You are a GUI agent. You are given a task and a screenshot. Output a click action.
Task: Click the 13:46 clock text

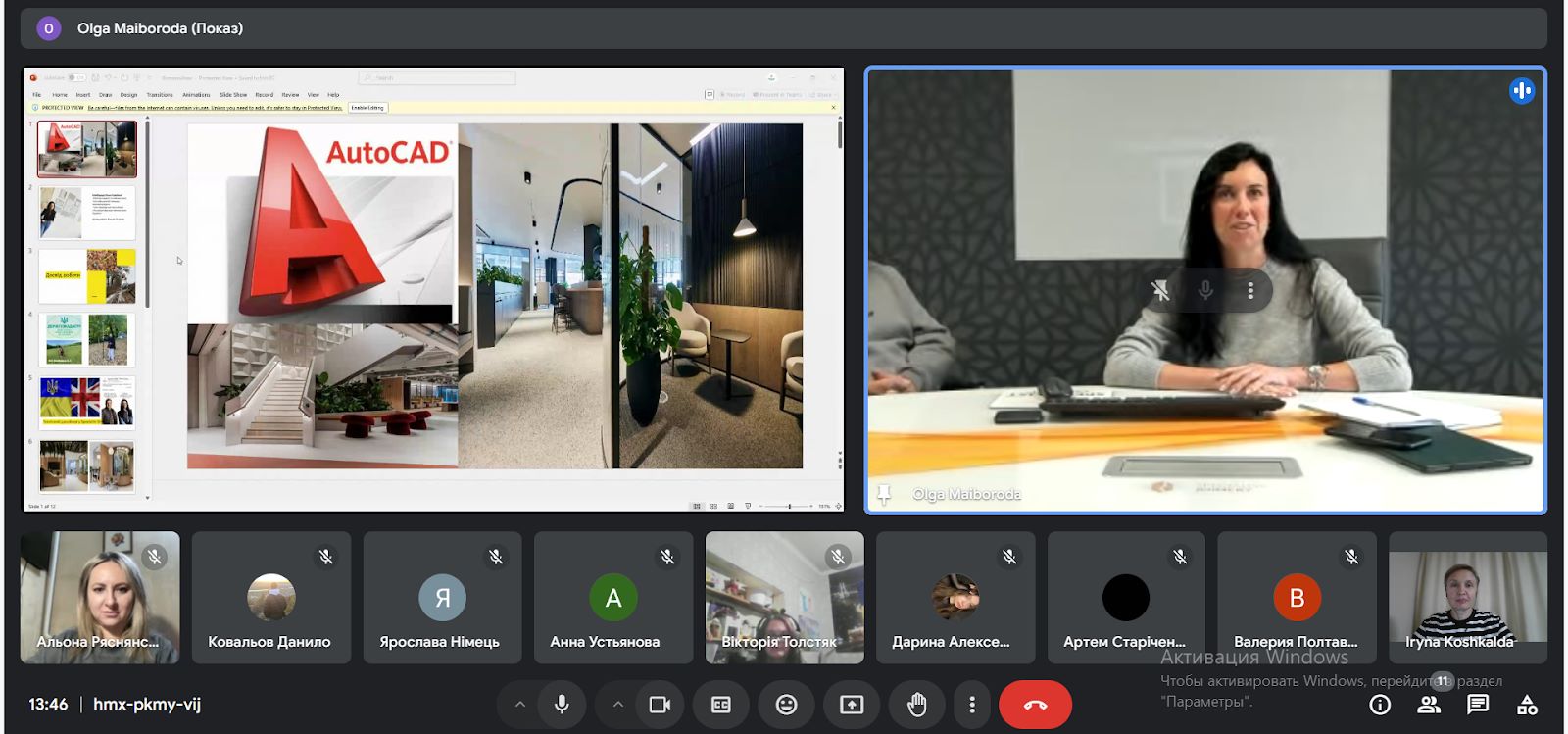[48, 705]
